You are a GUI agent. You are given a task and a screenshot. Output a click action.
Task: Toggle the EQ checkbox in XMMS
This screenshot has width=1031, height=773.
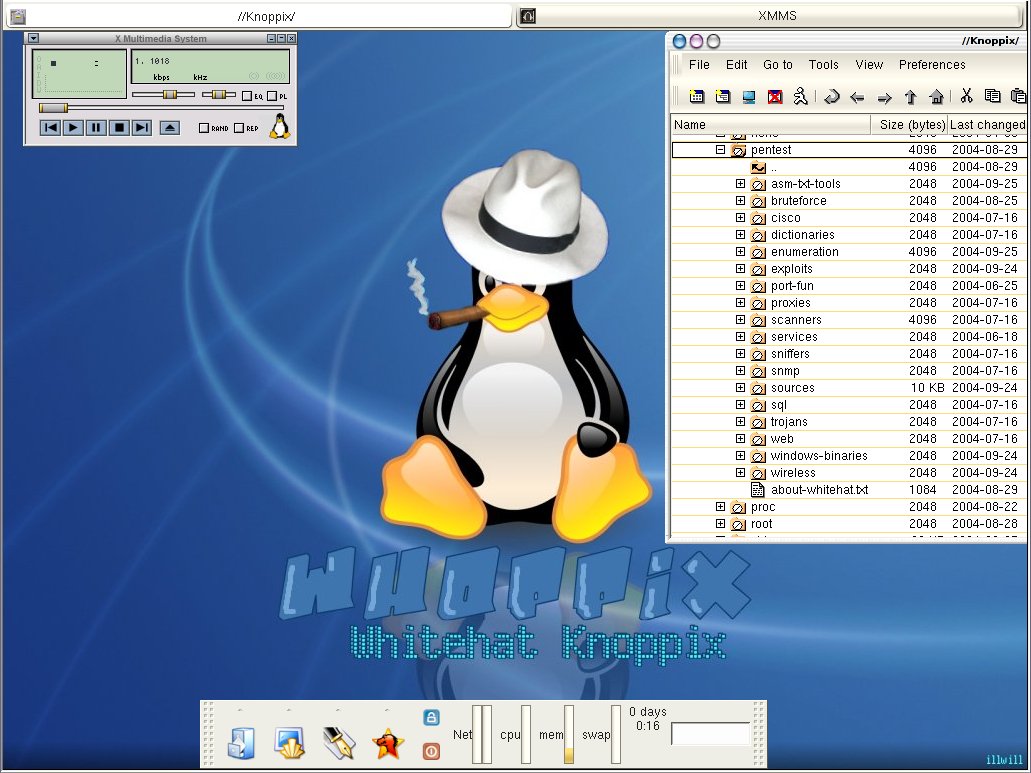click(x=246, y=96)
